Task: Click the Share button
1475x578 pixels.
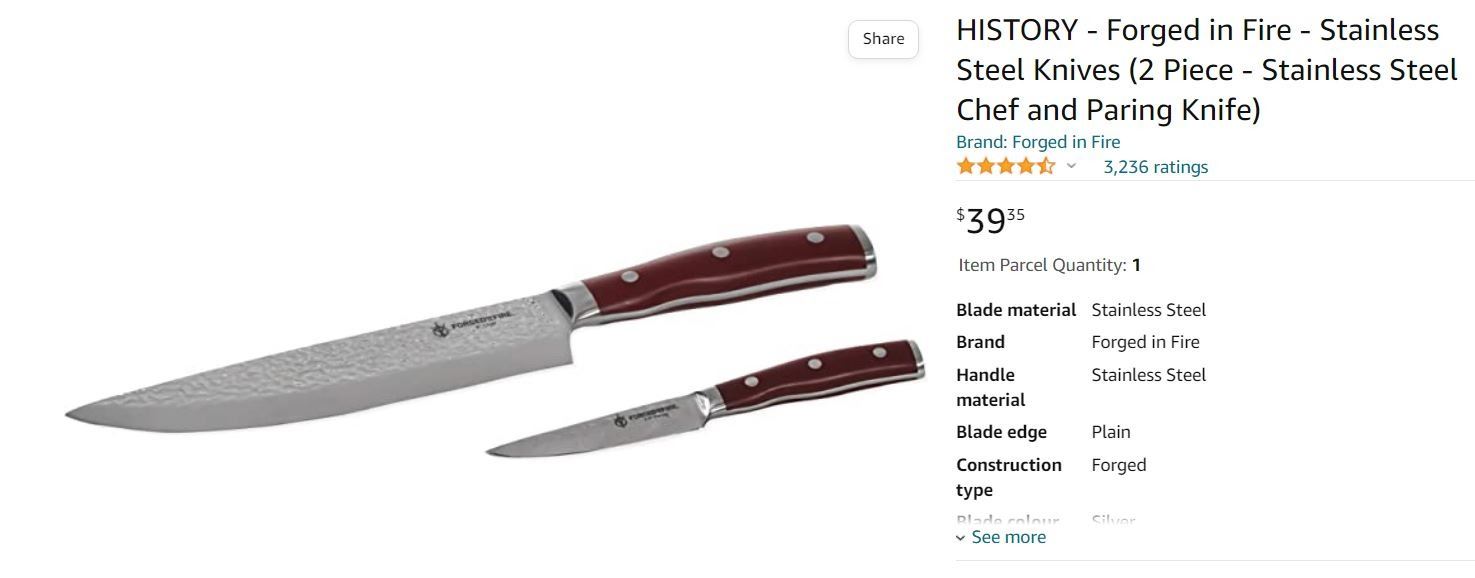Action: pyautogui.click(x=883, y=39)
